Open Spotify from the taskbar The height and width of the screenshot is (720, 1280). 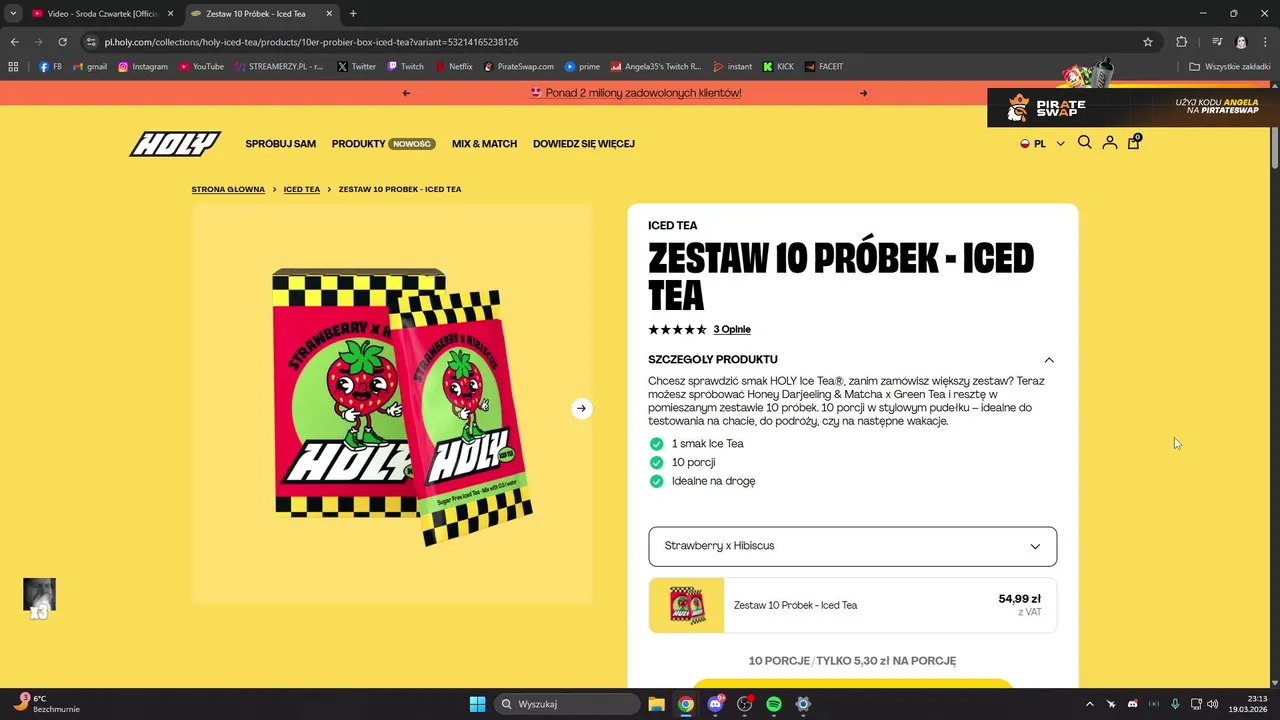coord(774,704)
